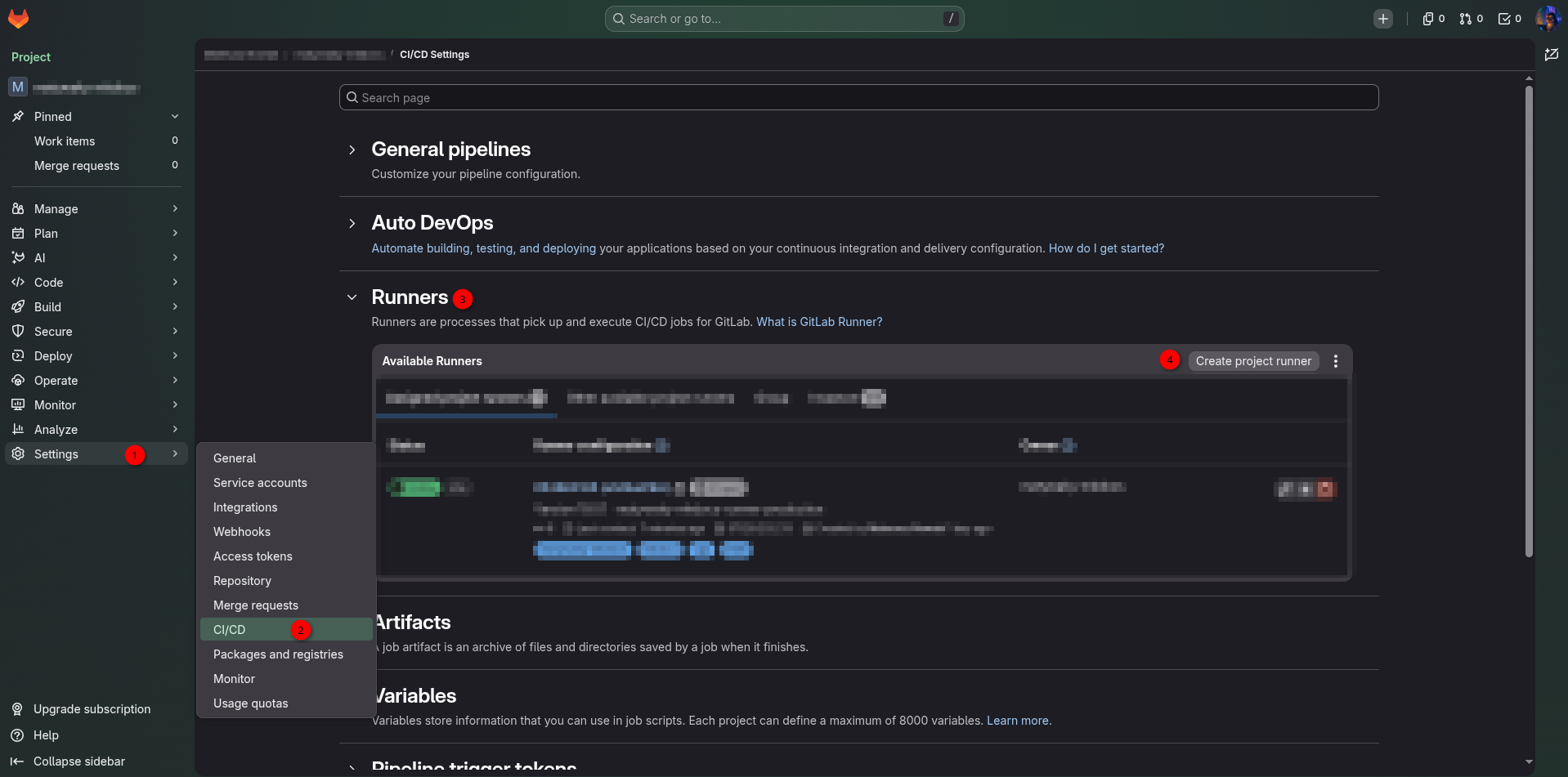This screenshot has height=777, width=1568.
Task: Expand the Secure sidebar chevron
Action: (175, 332)
